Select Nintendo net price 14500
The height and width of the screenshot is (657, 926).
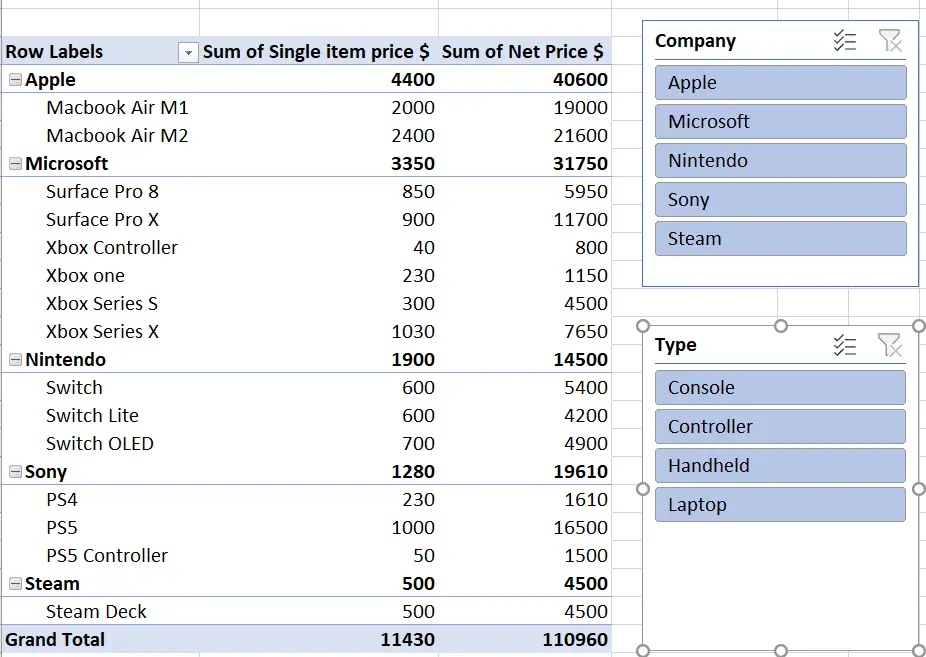click(580, 359)
